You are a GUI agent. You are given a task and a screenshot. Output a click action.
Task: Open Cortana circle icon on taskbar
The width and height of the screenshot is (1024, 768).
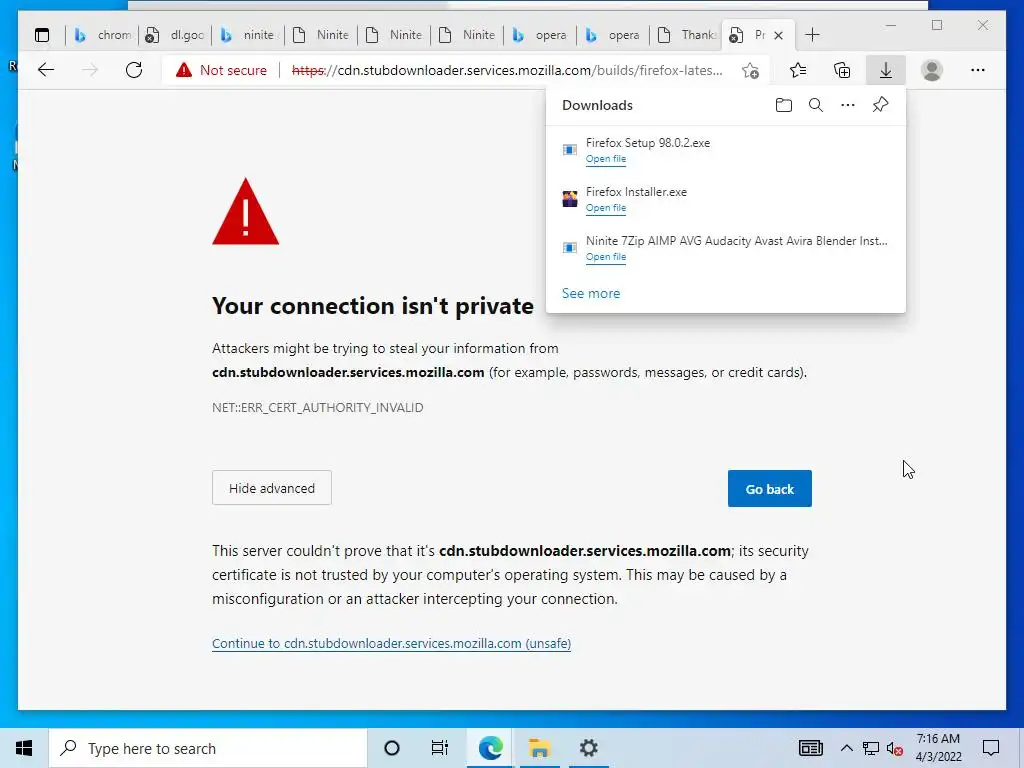coord(392,748)
